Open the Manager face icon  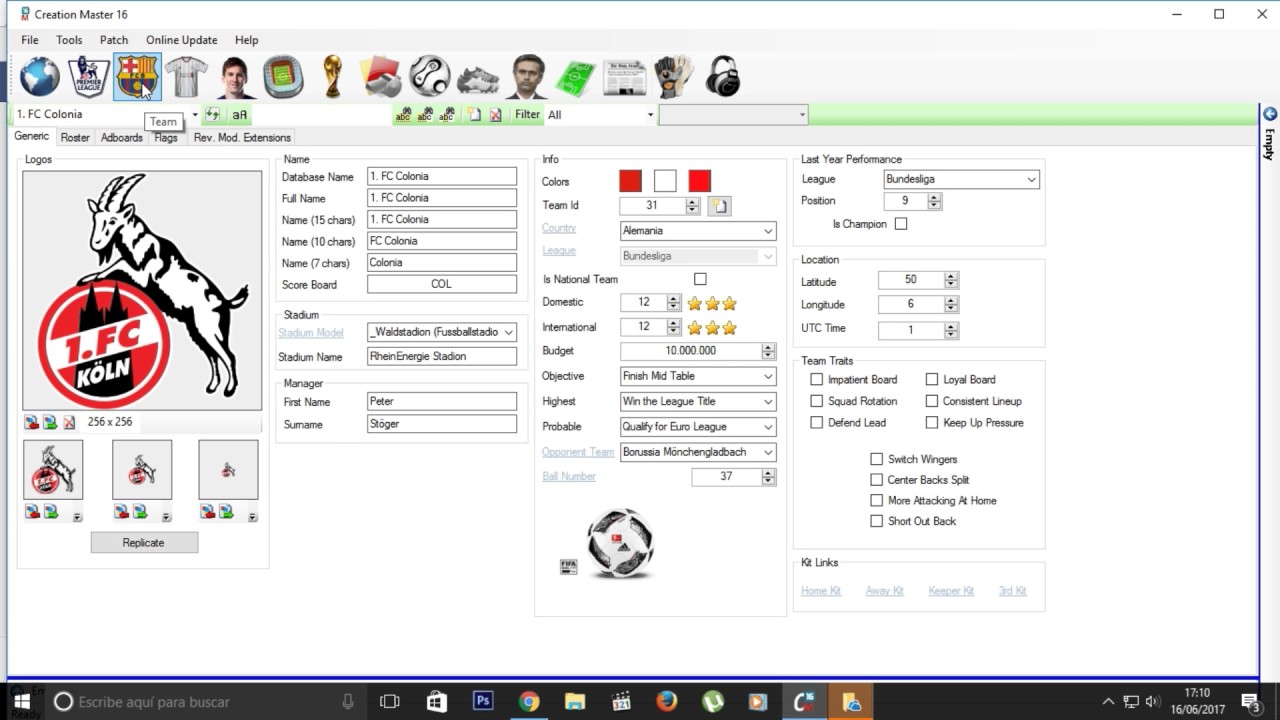[x=528, y=77]
